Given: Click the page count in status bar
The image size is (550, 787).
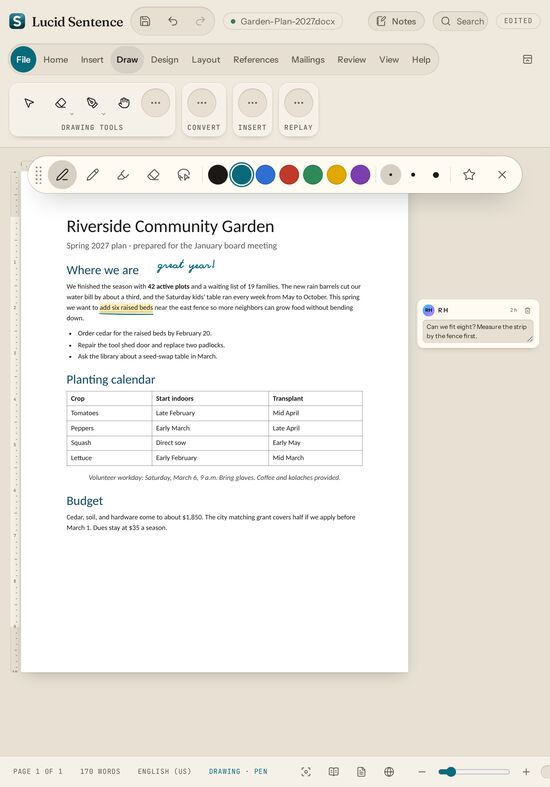Looking at the screenshot, I should coord(38,771).
